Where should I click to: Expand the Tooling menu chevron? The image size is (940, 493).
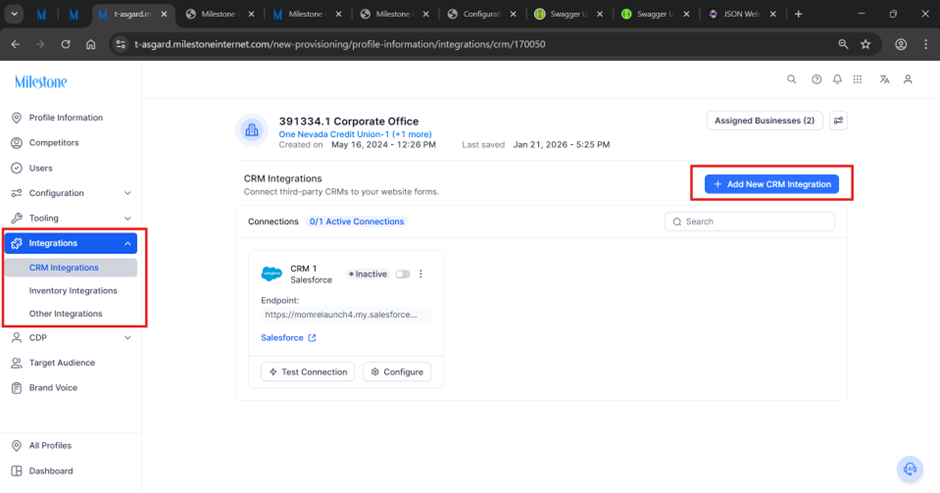[x=128, y=218]
